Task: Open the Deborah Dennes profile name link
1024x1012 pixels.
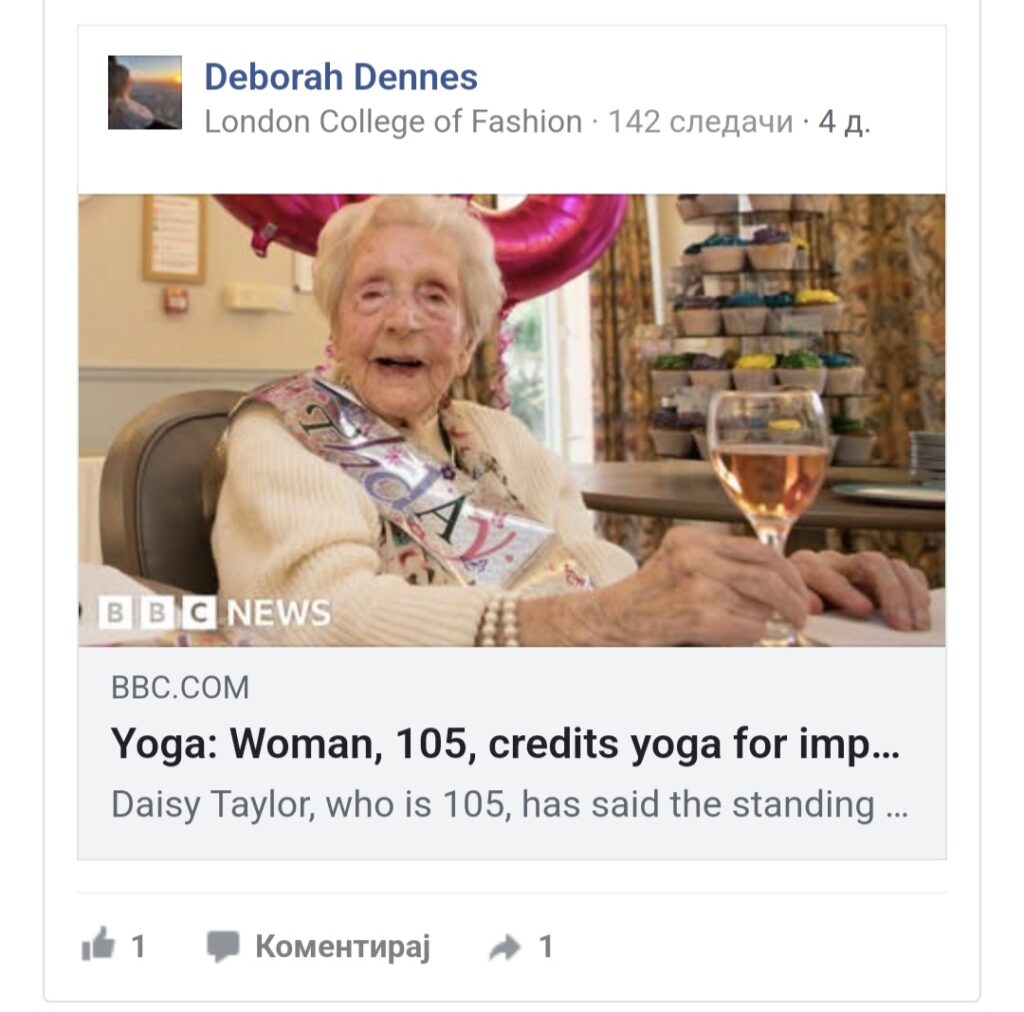Action: pyautogui.click(x=341, y=77)
